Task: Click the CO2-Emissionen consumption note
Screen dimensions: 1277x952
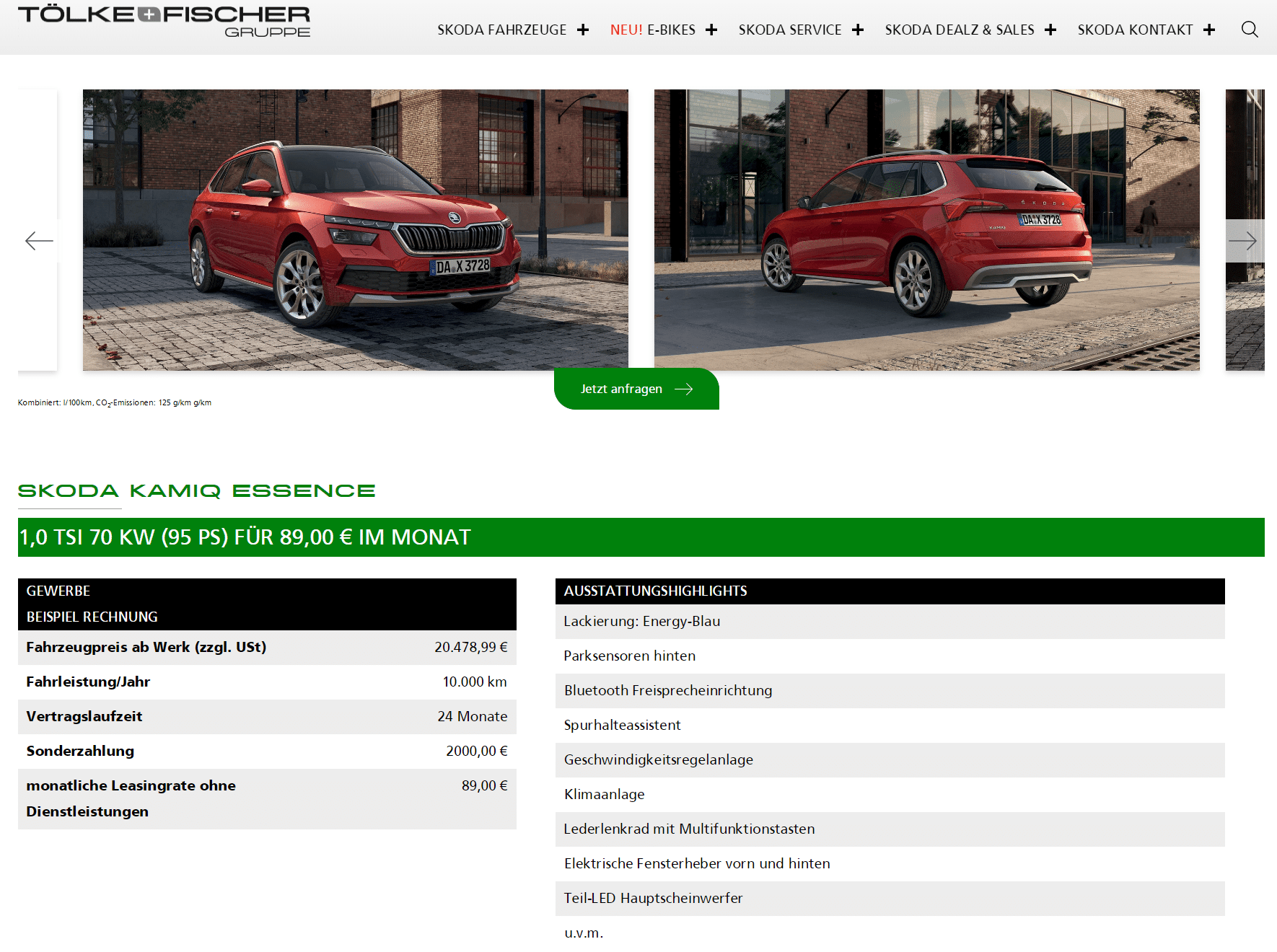Action: [x=115, y=402]
